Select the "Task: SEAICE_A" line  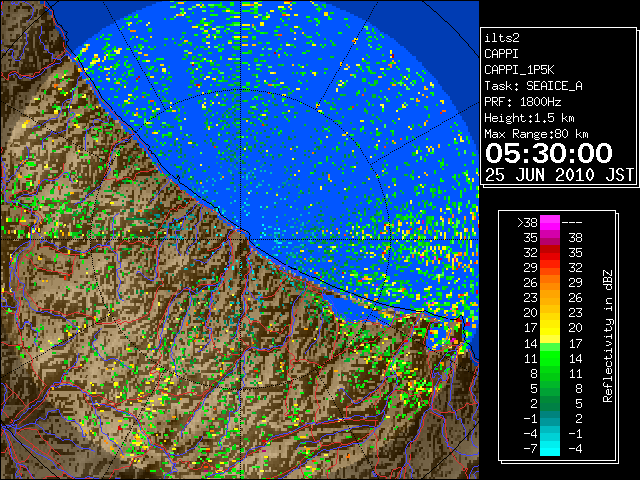(x=533, y=86)
